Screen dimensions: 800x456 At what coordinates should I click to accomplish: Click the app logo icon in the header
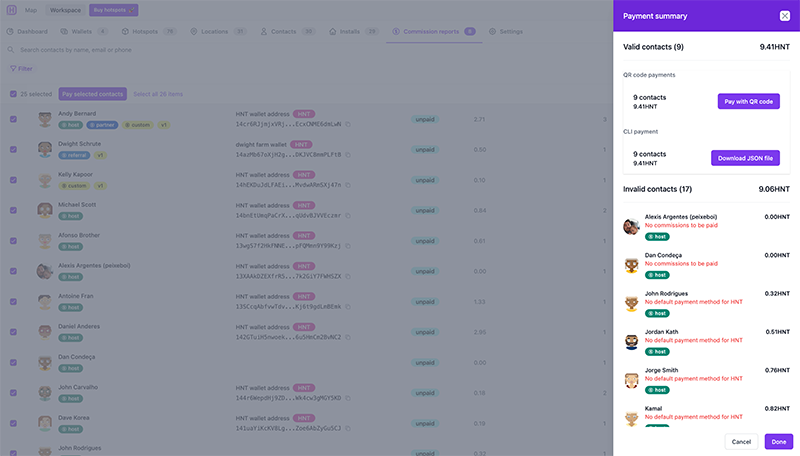point(12,10)
